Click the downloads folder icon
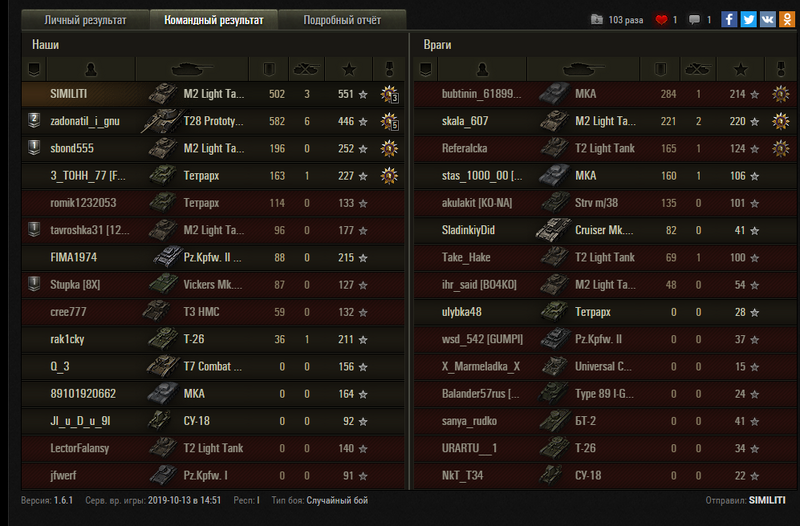800x526 pixels. tap(596, 20)
